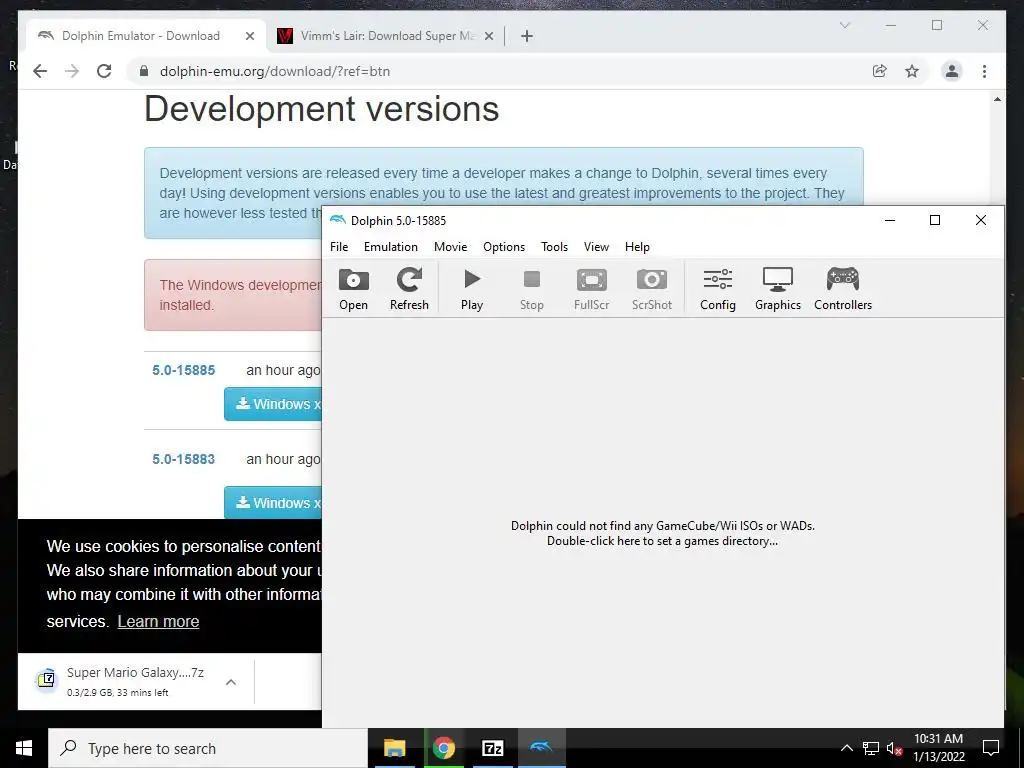The image size is (1024, 768).
Task: Open the File menu in Dolphin
Action: click(x=339, y=247)
